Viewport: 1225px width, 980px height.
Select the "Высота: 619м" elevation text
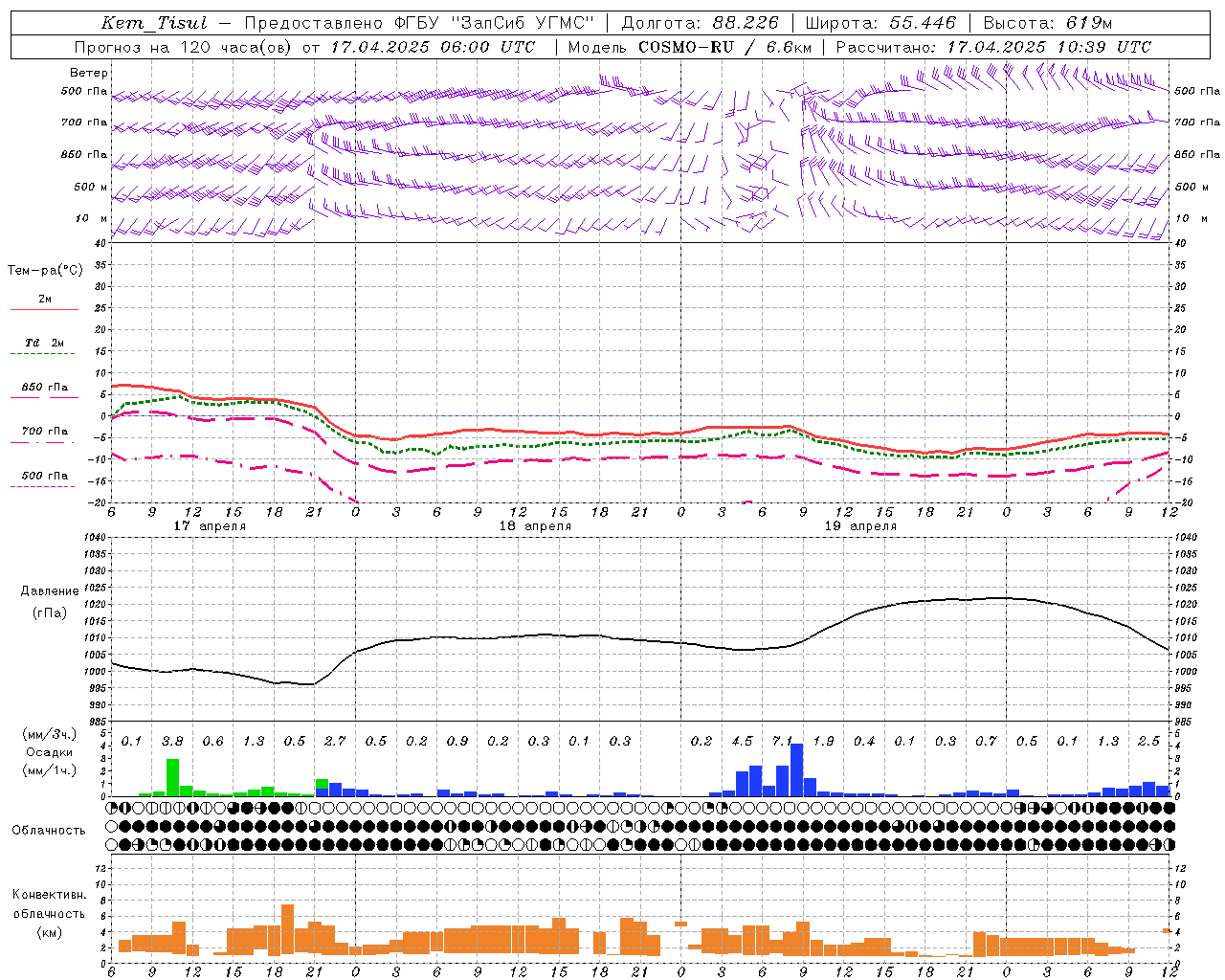[x=1048, y=23]
